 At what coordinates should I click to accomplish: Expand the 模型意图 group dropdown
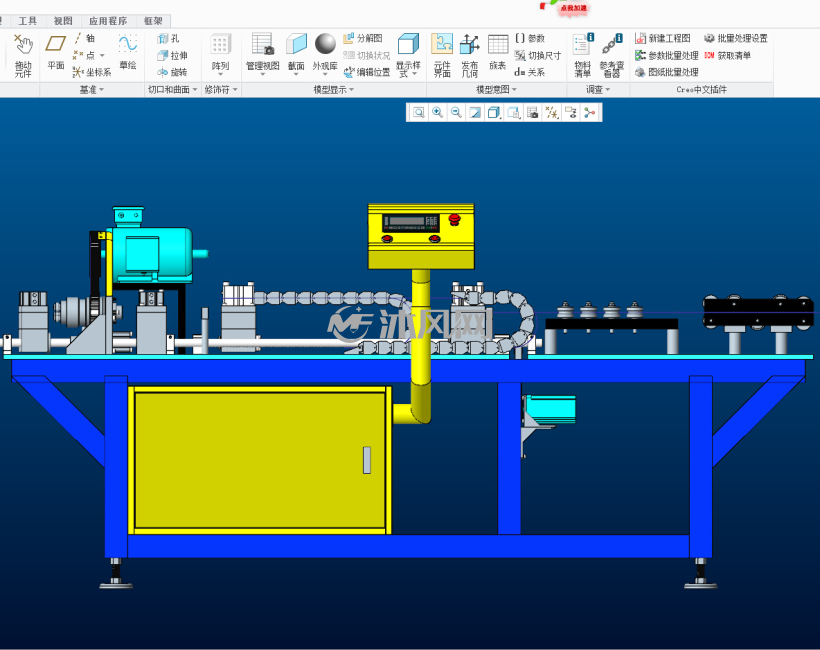coord(496,89)
